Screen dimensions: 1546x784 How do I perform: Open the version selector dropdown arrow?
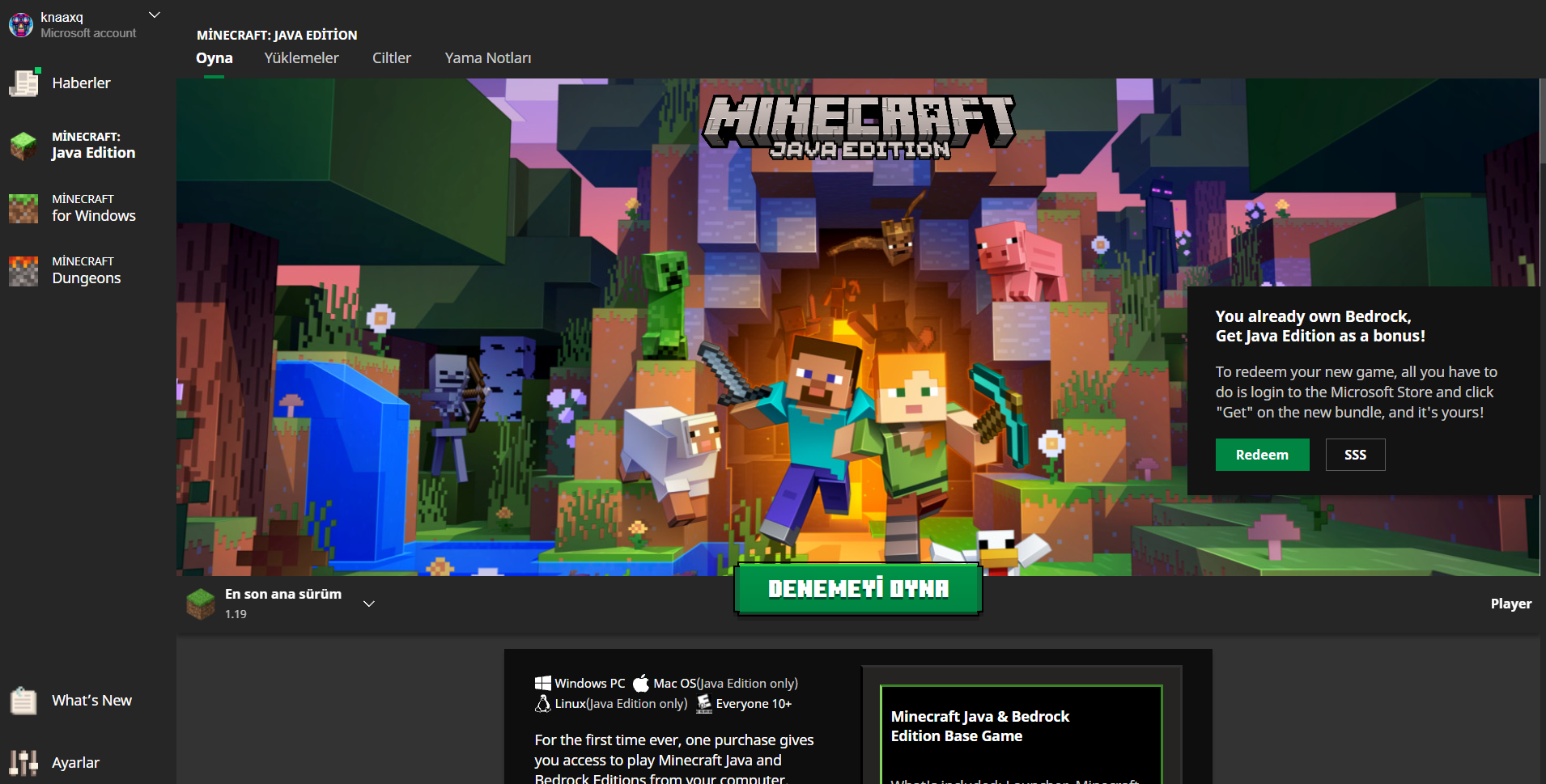coord(369,604)
